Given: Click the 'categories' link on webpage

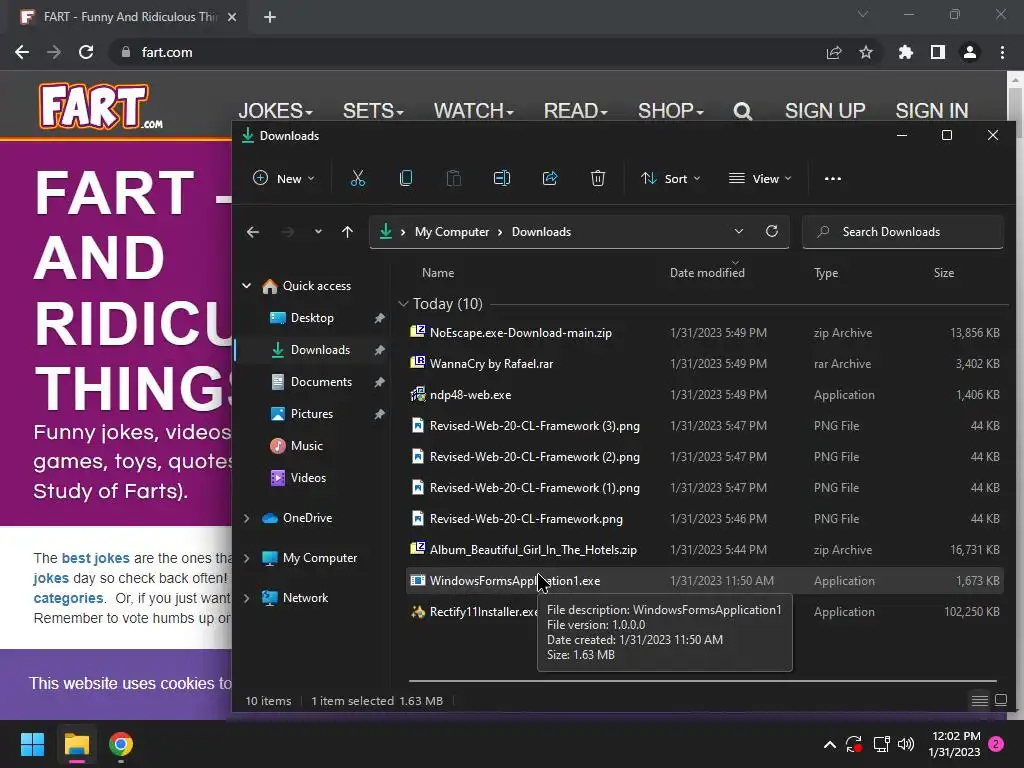Looking at the screenshot, I should (68, 598).
